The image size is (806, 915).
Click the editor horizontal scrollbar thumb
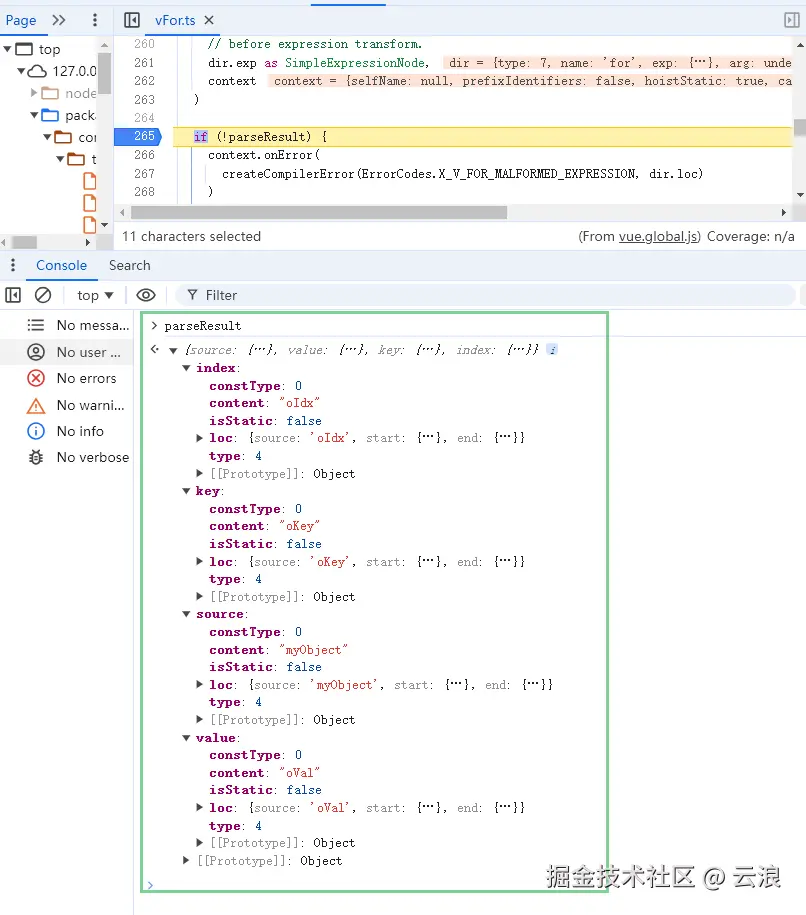click(319, 212)
